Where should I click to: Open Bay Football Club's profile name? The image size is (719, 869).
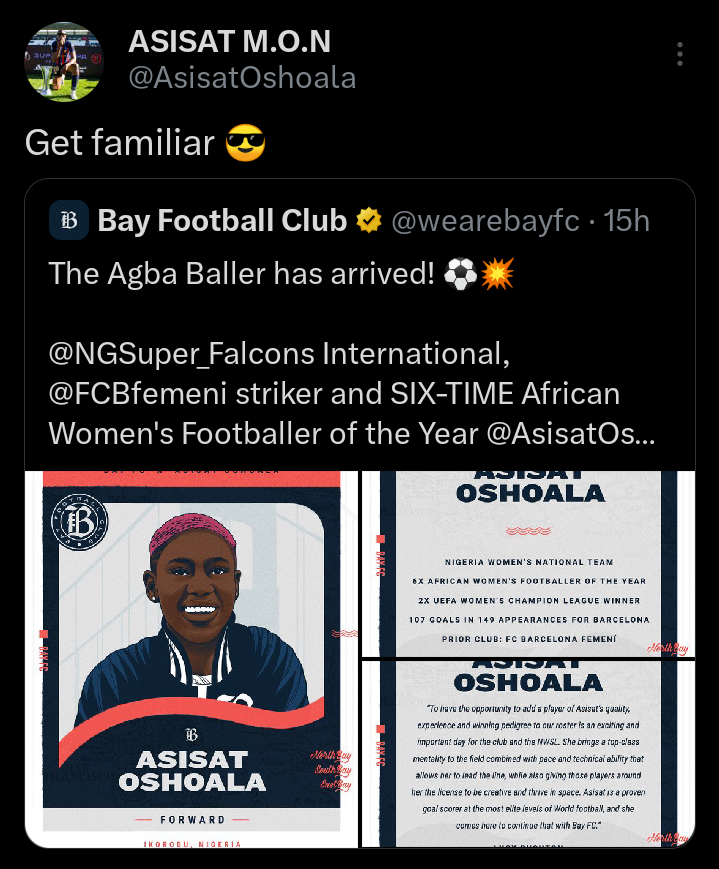pyautogui.click(x=222, y=221)
